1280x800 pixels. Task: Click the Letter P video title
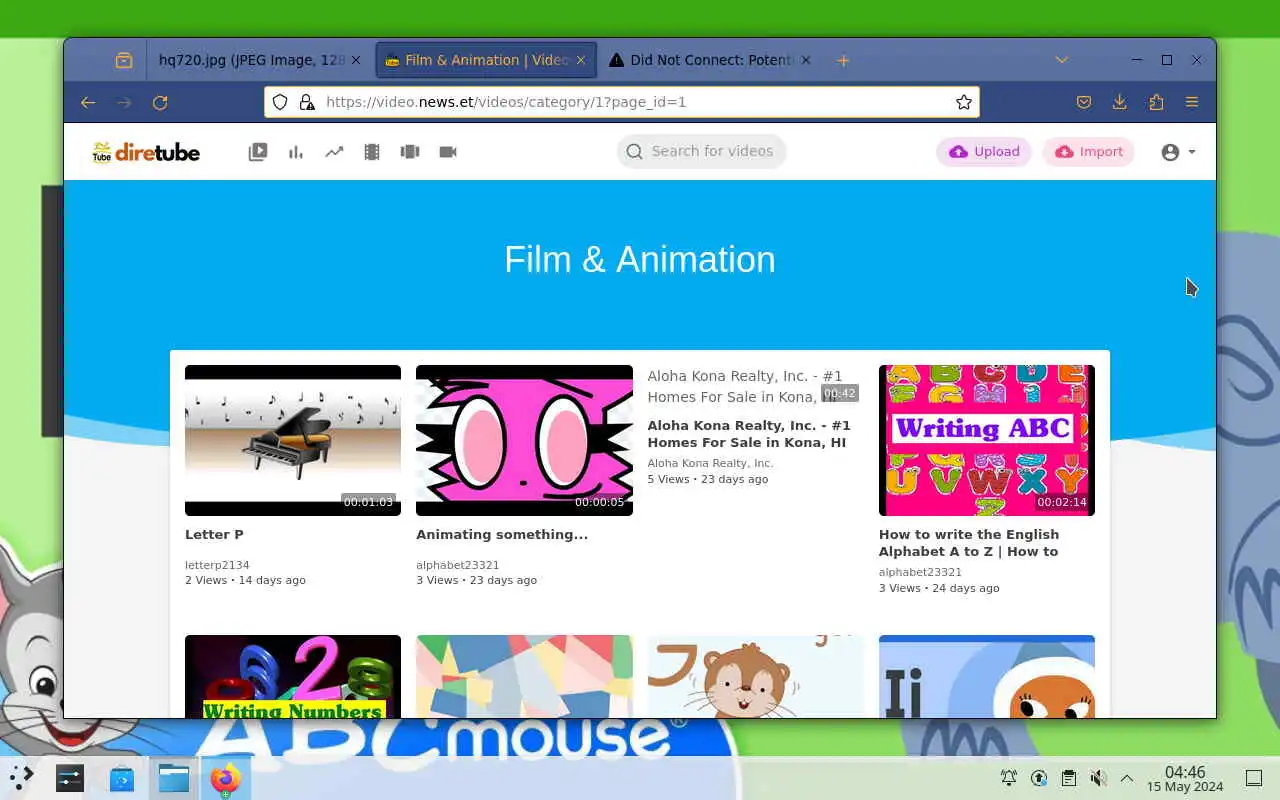214,534
